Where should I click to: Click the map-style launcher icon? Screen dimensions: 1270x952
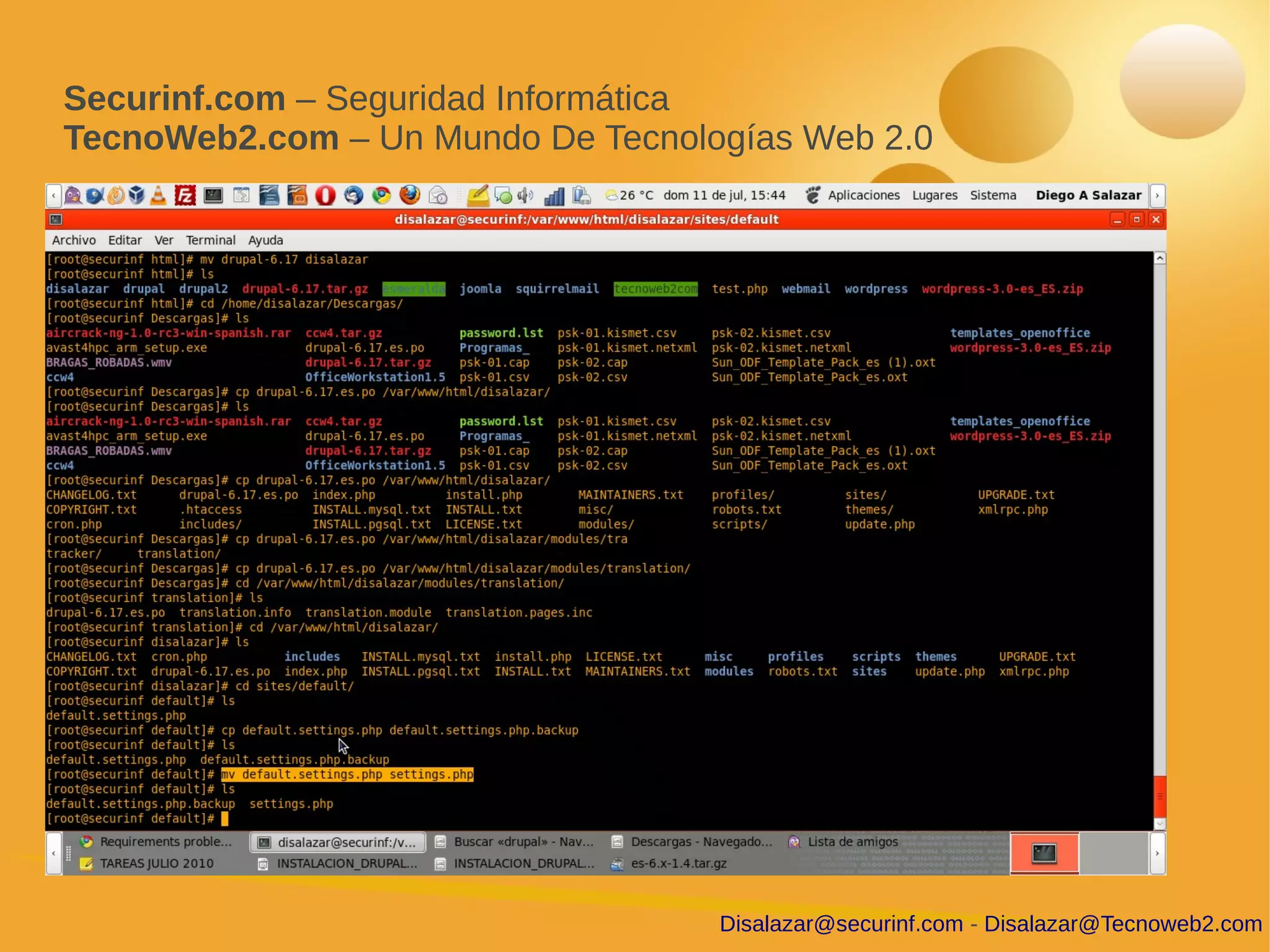pyautogui.click(x=241, y=195)
